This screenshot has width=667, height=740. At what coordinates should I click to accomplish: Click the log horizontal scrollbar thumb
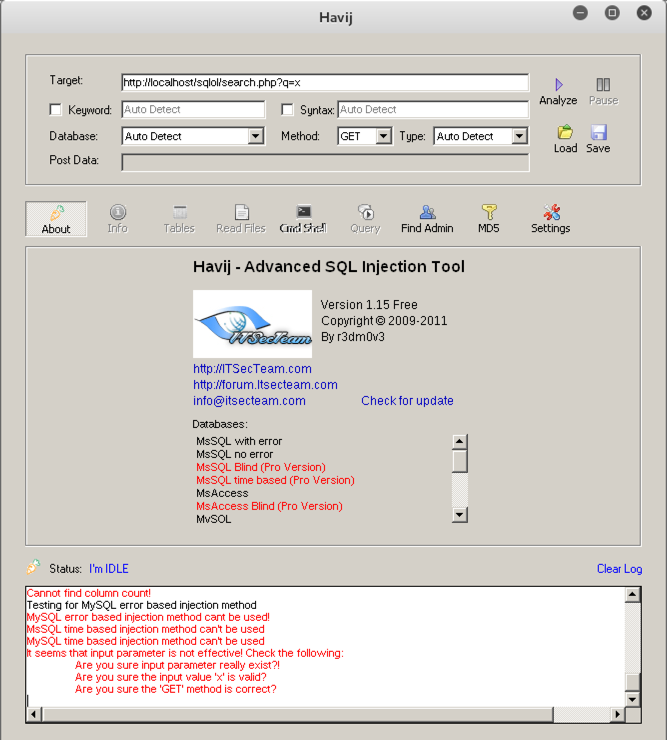(297, 715)
